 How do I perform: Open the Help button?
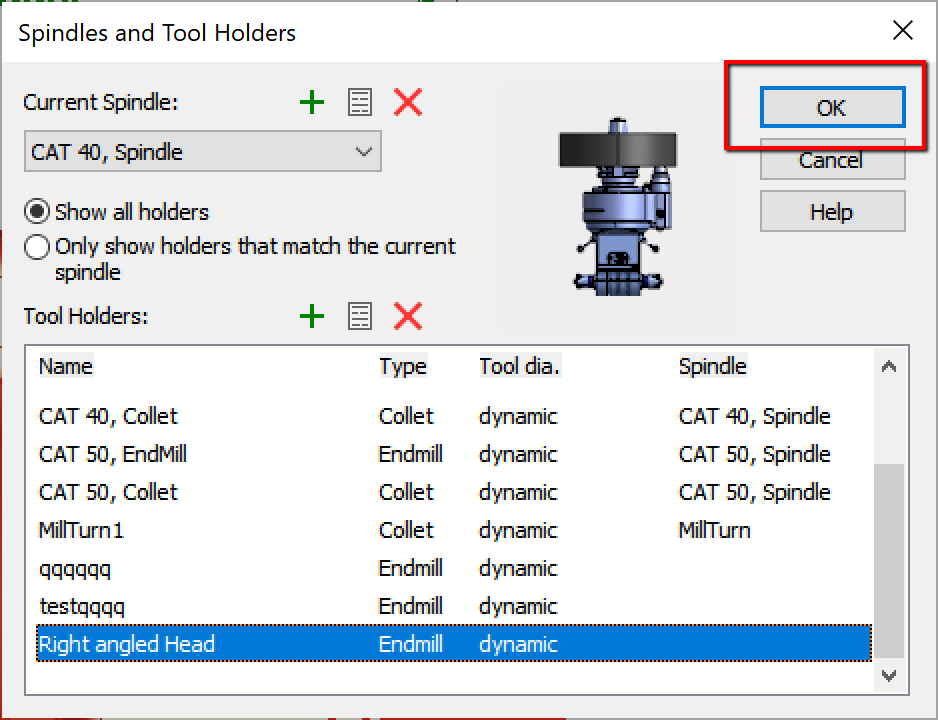[832, 212]
